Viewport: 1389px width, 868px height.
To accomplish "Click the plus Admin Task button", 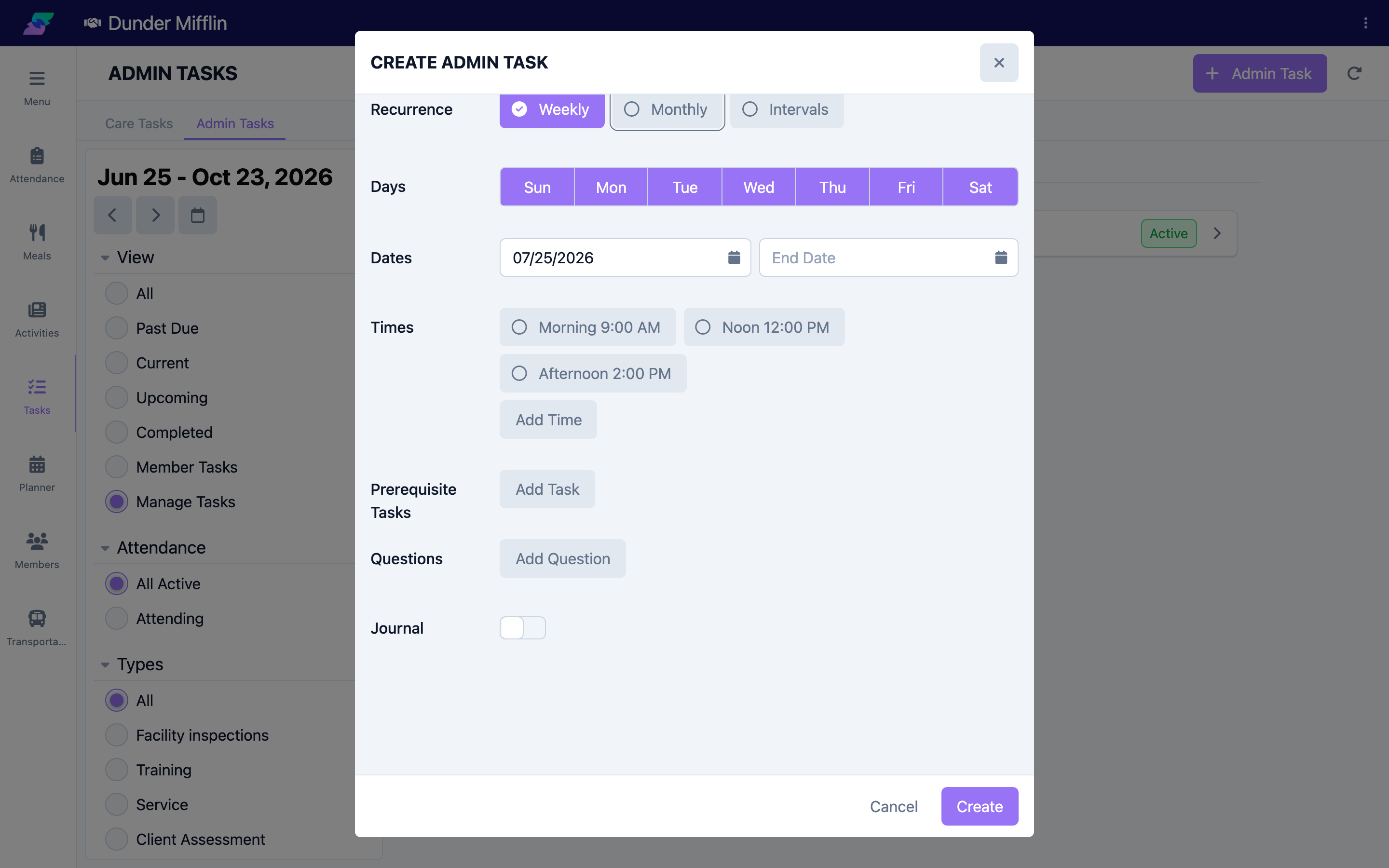I will (1260, 73).
